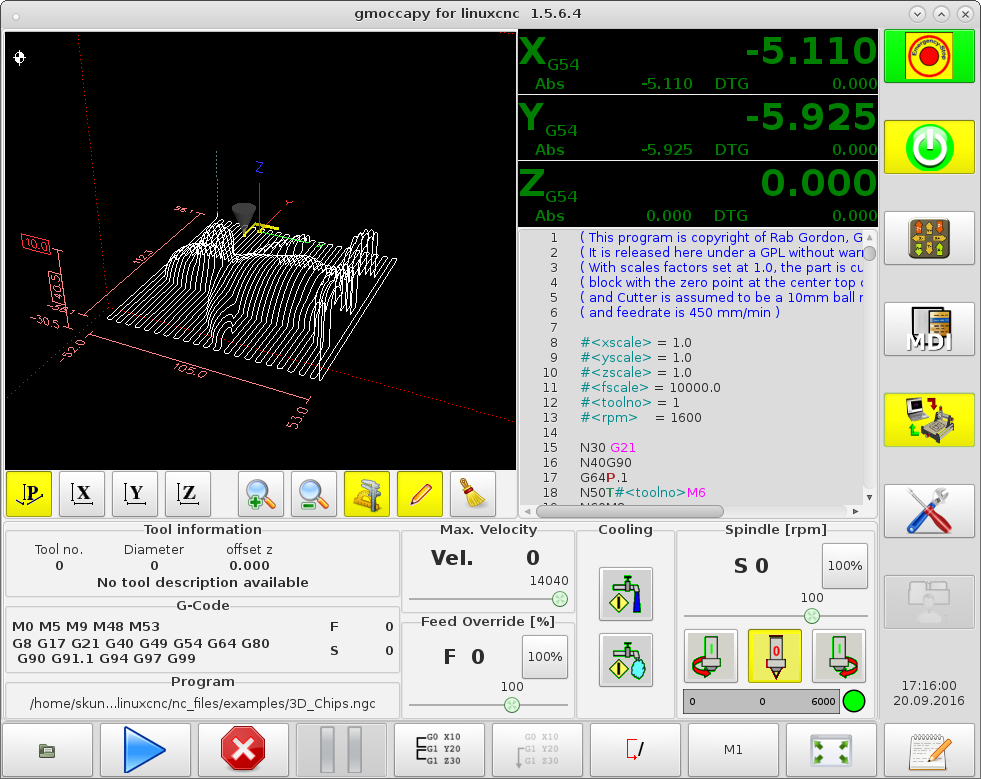The height and width of the screenshot is (779, 981).
Task: Click the Z axis DRO readout
Action: (698, 194)
